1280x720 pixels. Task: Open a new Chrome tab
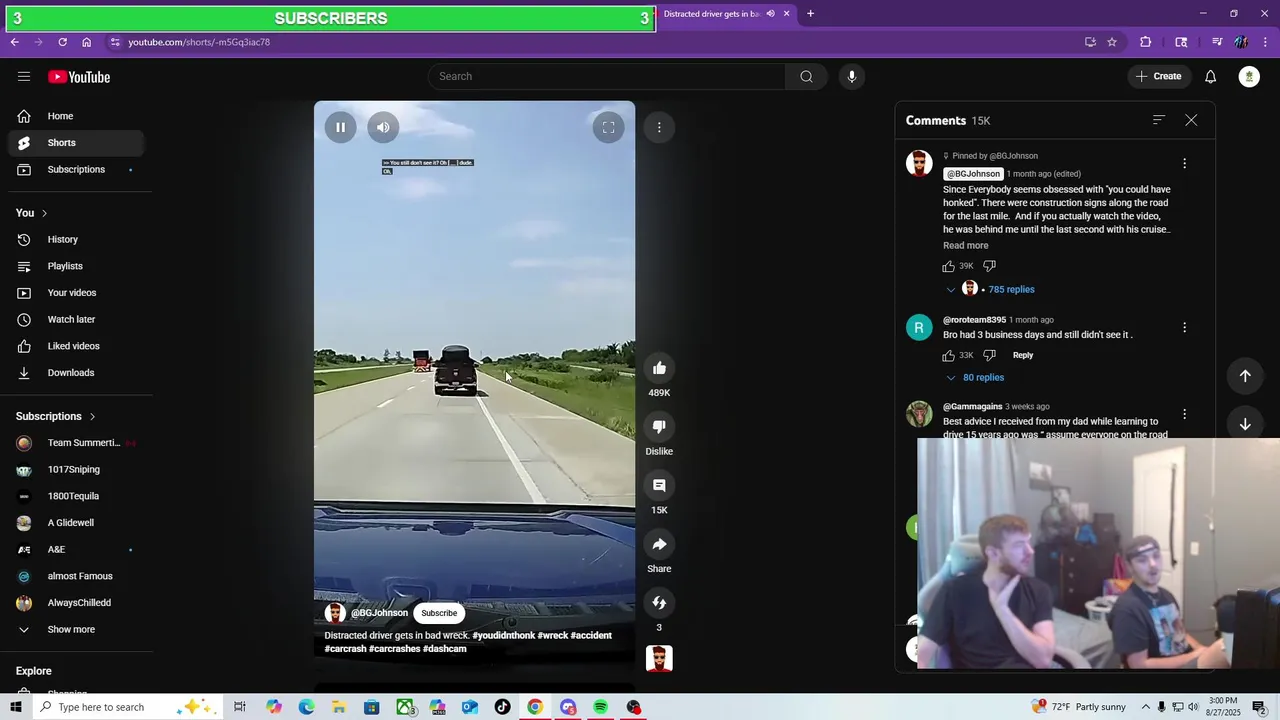810,14
